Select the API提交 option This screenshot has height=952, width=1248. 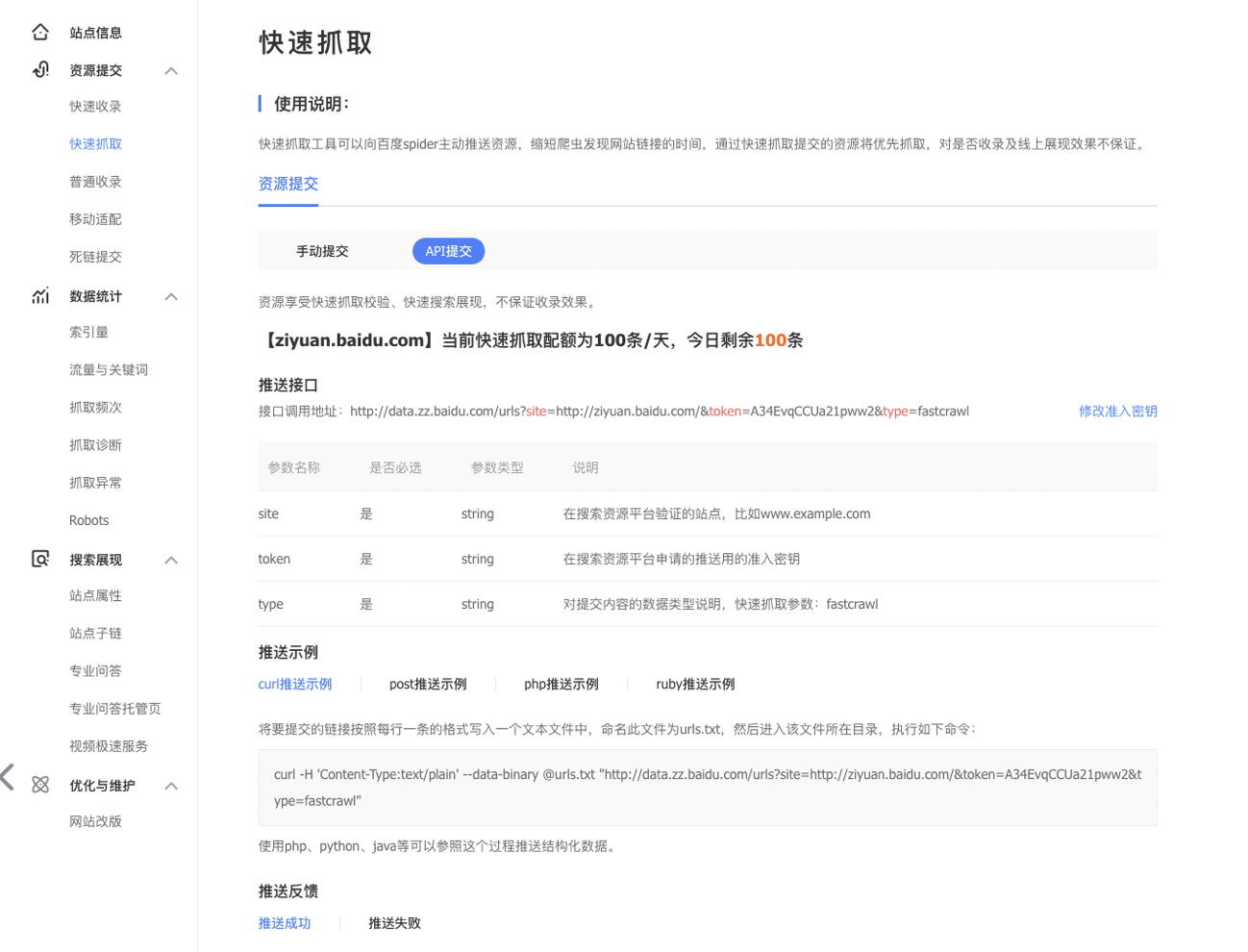click(448, 250)
